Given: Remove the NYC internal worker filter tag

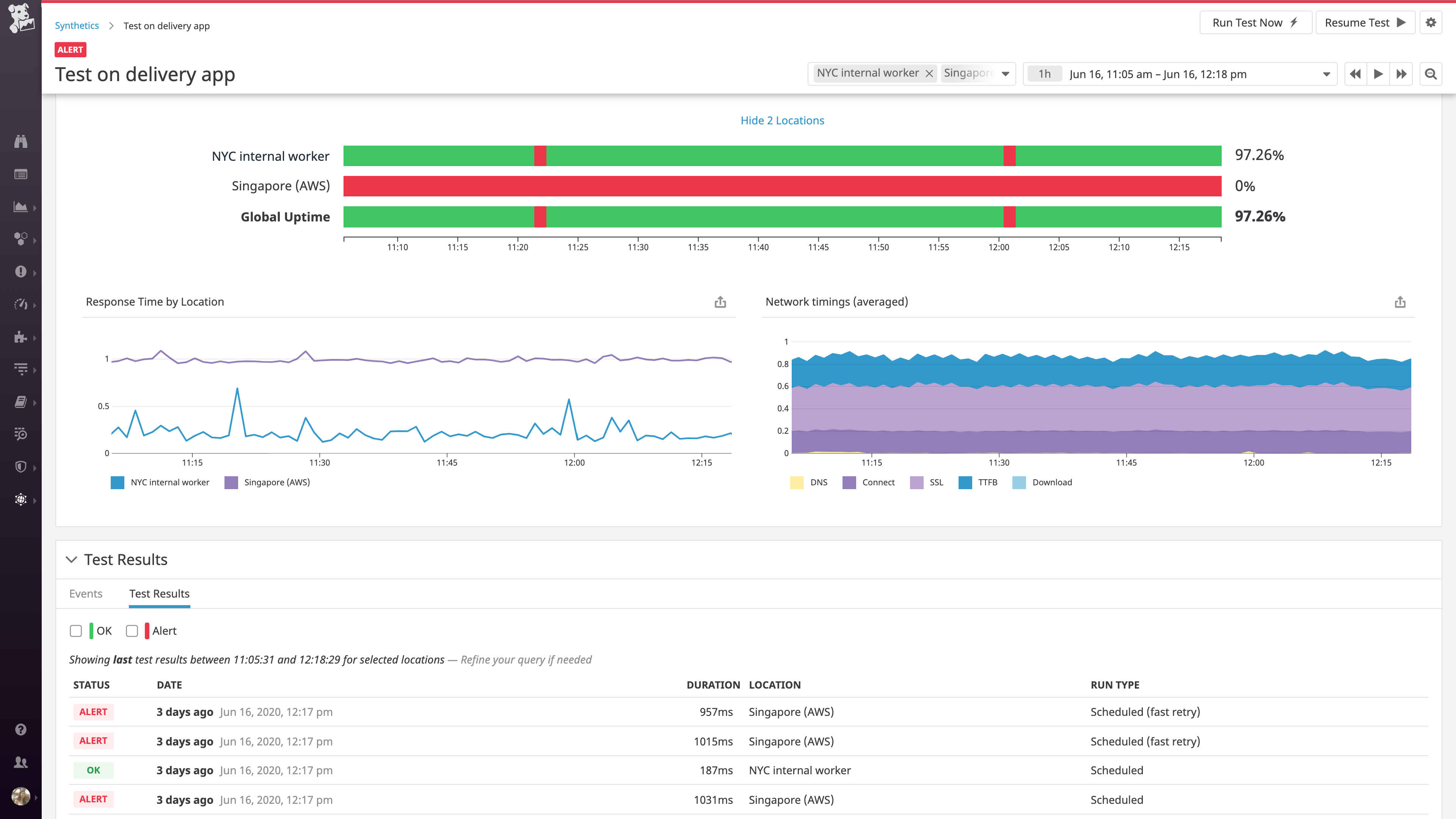Looking at the screenshot, I should [929, 73].
